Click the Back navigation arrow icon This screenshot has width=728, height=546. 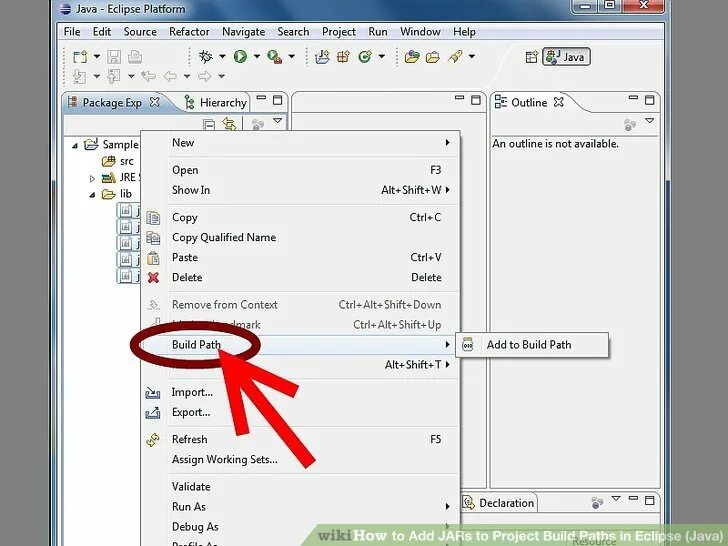[170, 76]
